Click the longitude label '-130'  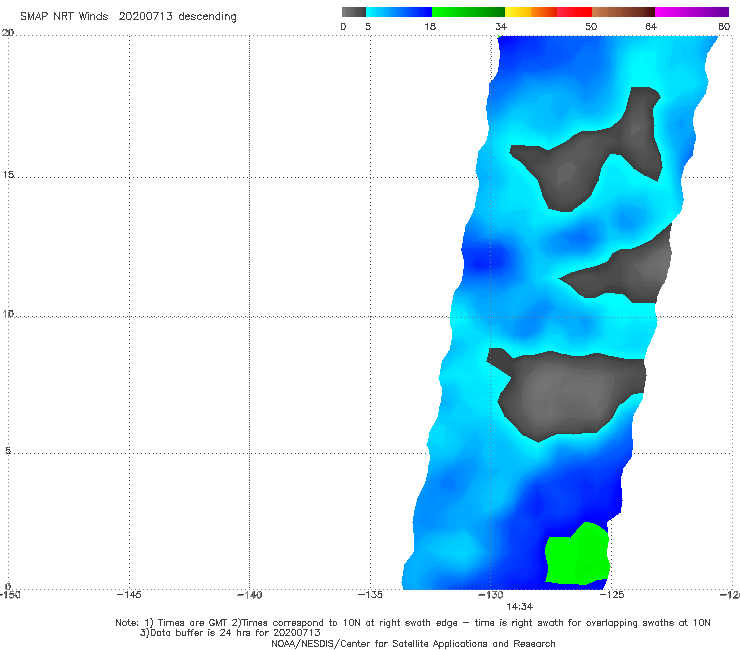[491, 595]
